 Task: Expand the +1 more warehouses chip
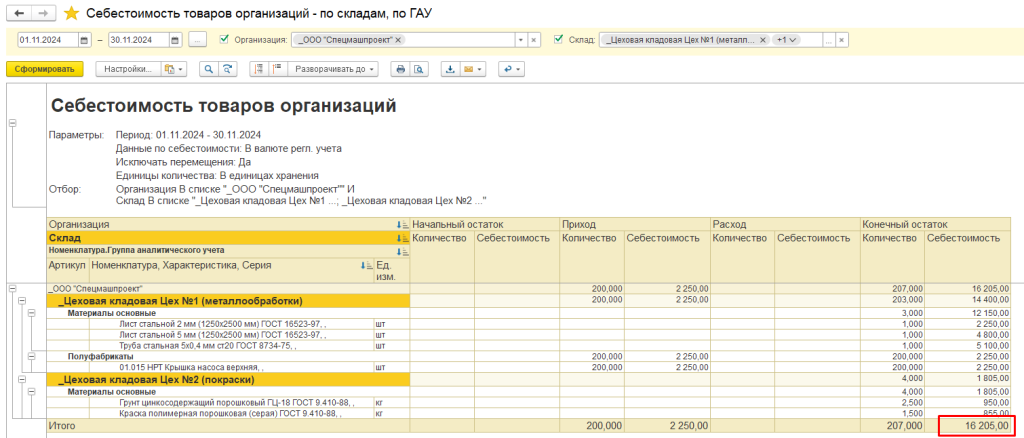pyautogui.click(x=786, y=40)
